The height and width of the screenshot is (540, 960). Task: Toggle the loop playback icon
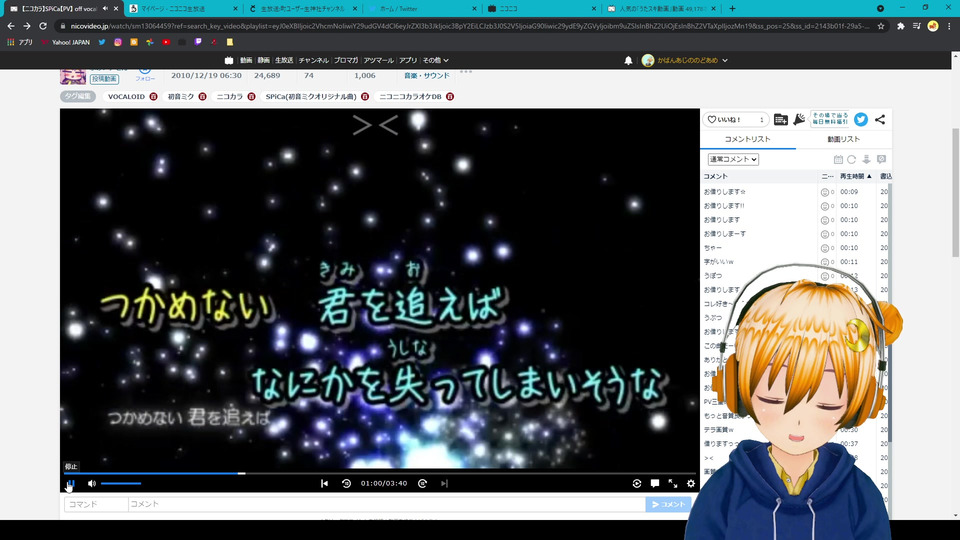pos(637,484)
